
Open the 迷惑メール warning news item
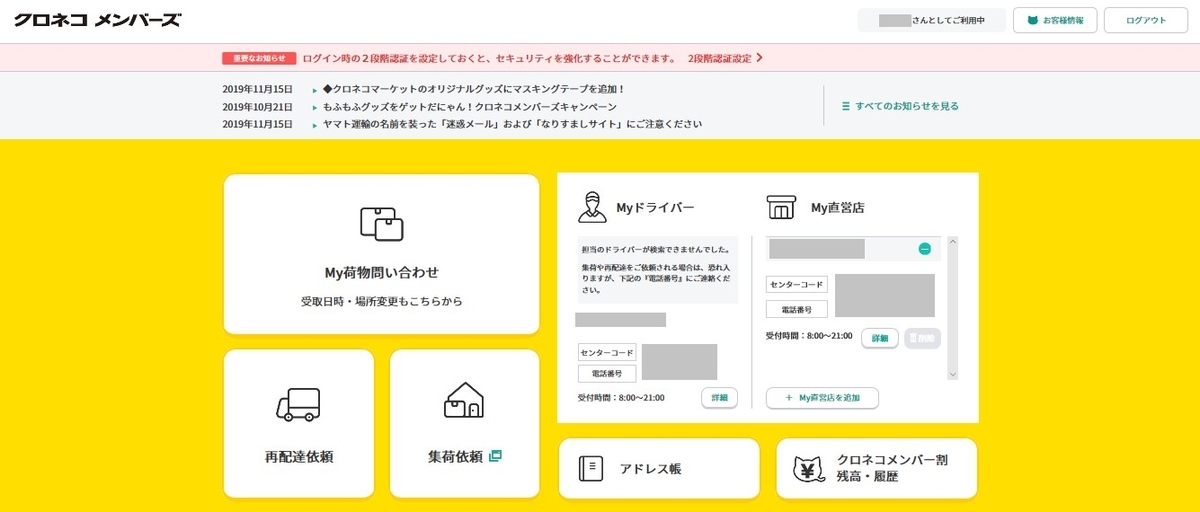(512, 124)
